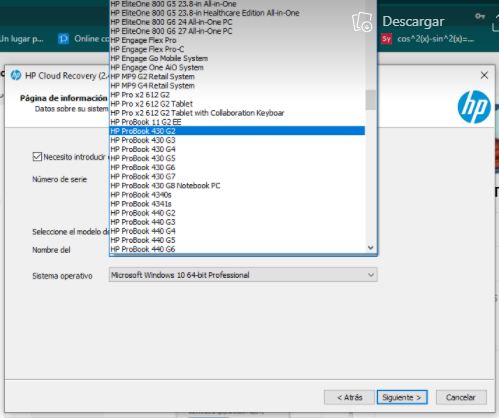Image resolution: width=499 pixels, height=418 pixels.
Task: Select HP ProBook 440 G3
Action: [x=237, y=222]
